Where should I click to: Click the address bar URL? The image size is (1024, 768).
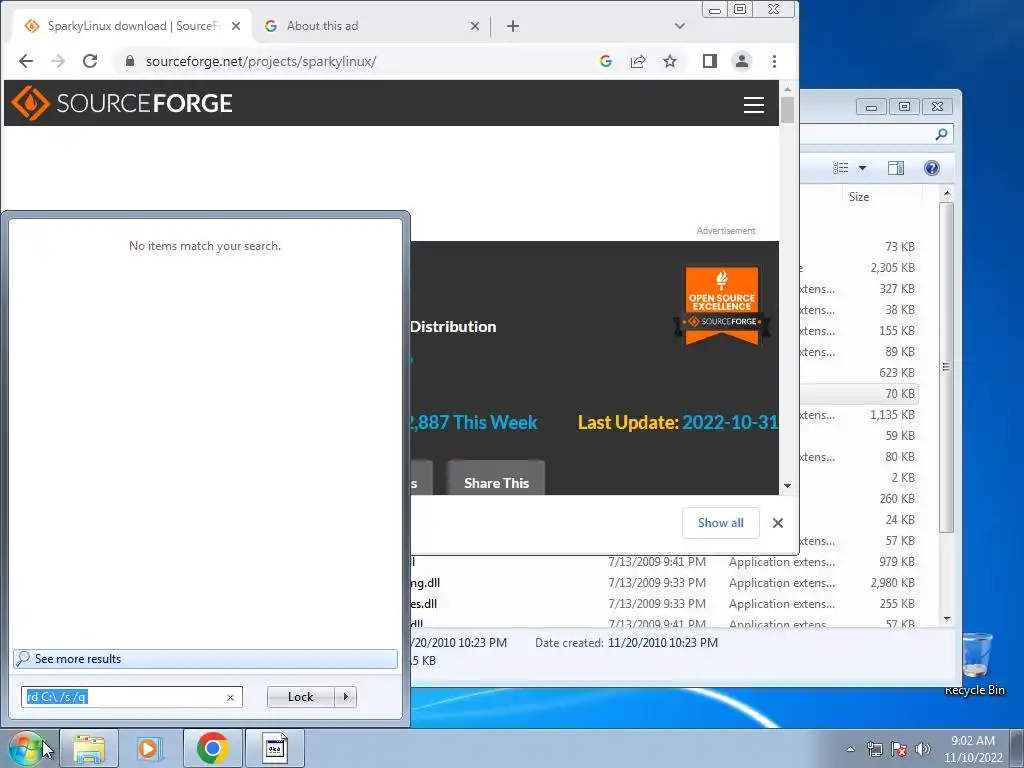261,61
